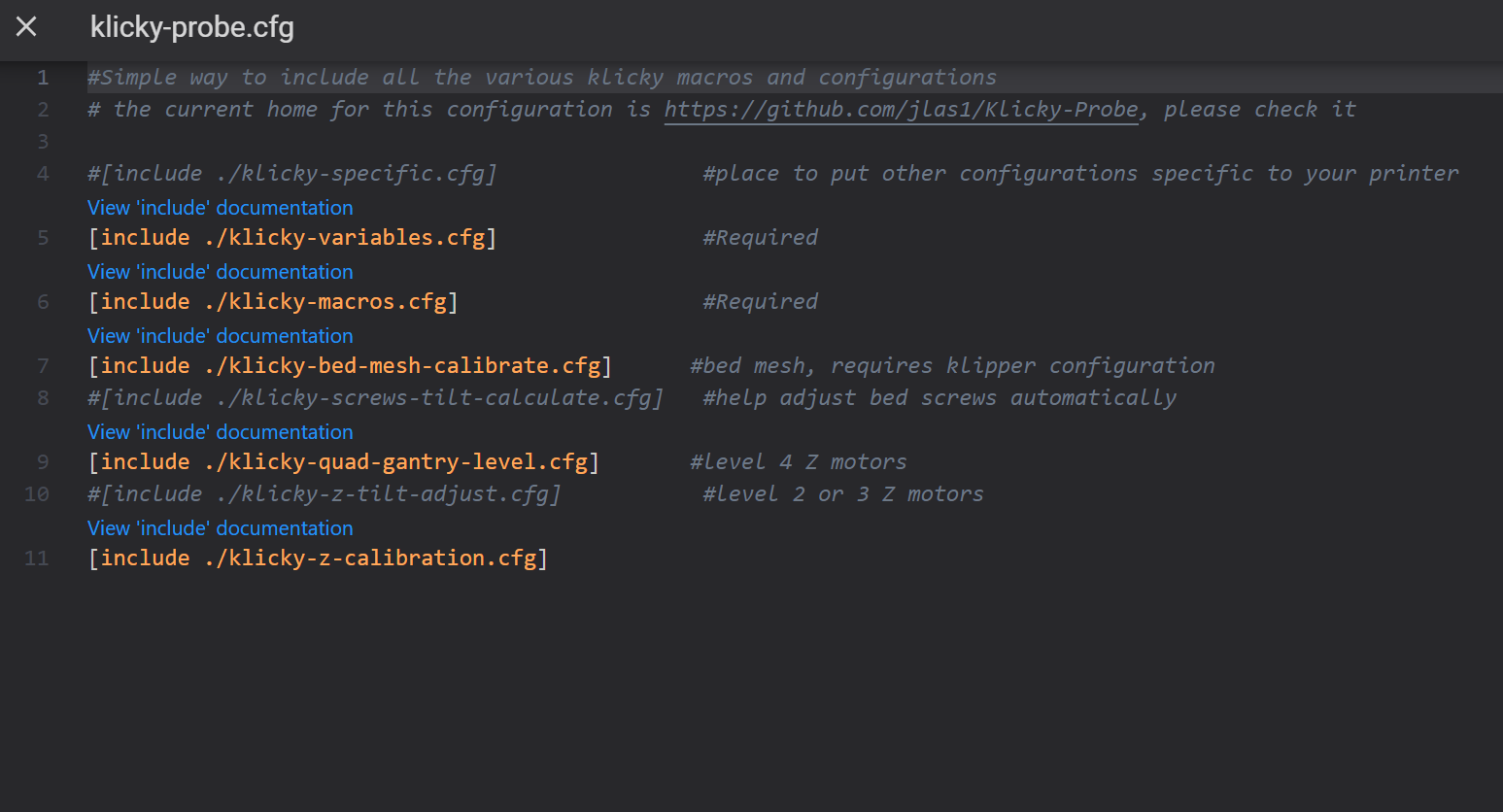View 'include' documentation for klicky-z-calibration.cfg
The image size is (1503, 812).
pyautogui.click(x=220, y=527)
